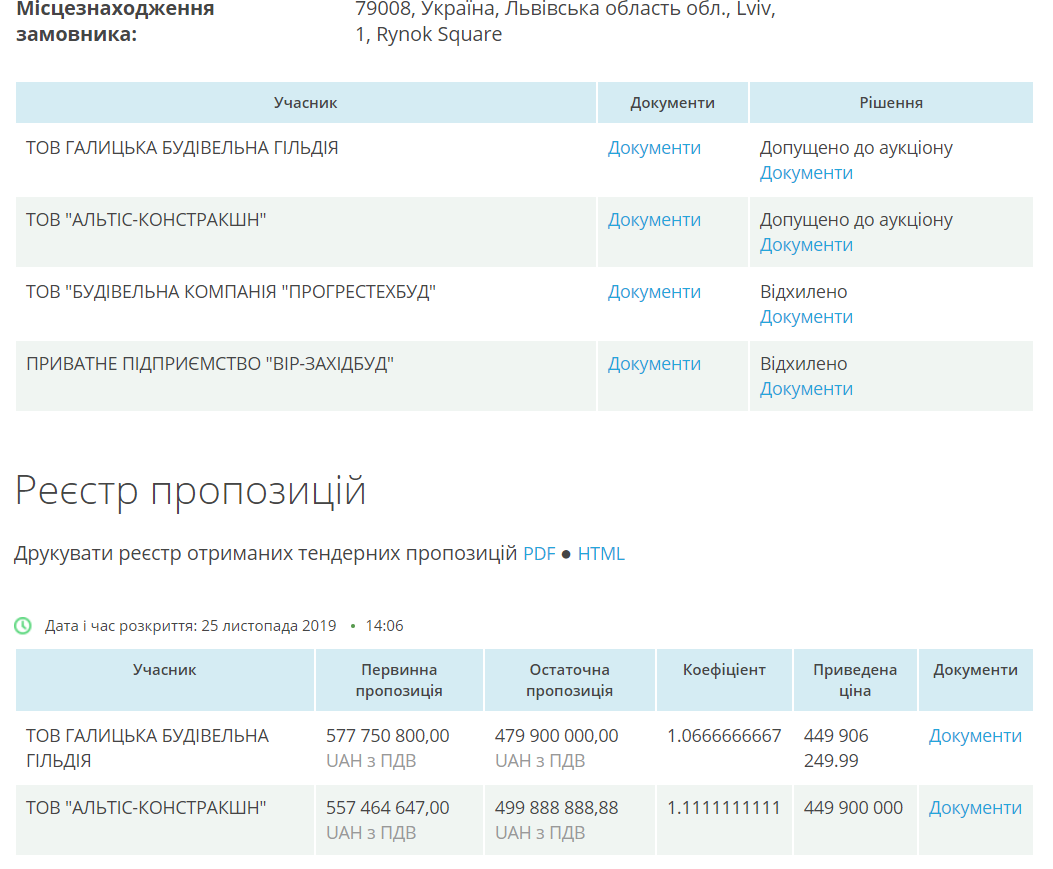Click the 'Первинна пропозиція' column header
This screenshot has width=1053, height=869.
pyautogui.click(x=399, y=680)
